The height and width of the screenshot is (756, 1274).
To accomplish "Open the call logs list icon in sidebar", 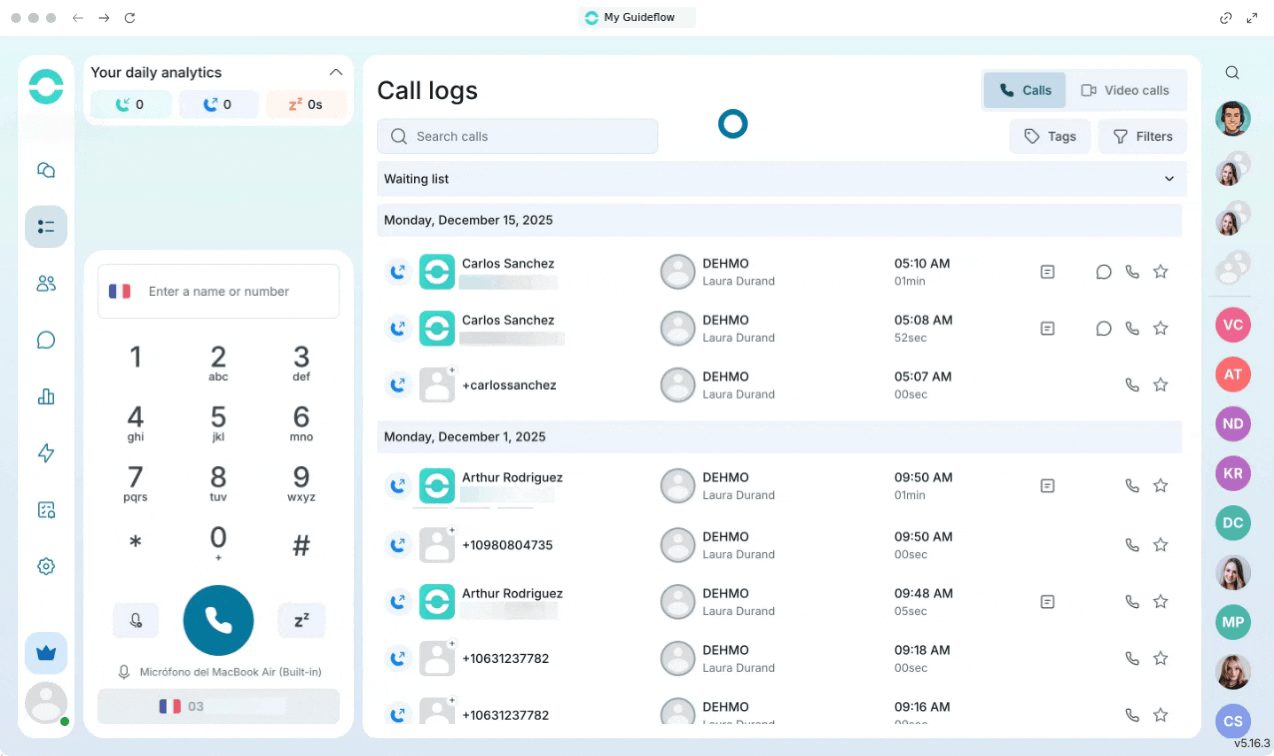I will click(x=46, y=227).
